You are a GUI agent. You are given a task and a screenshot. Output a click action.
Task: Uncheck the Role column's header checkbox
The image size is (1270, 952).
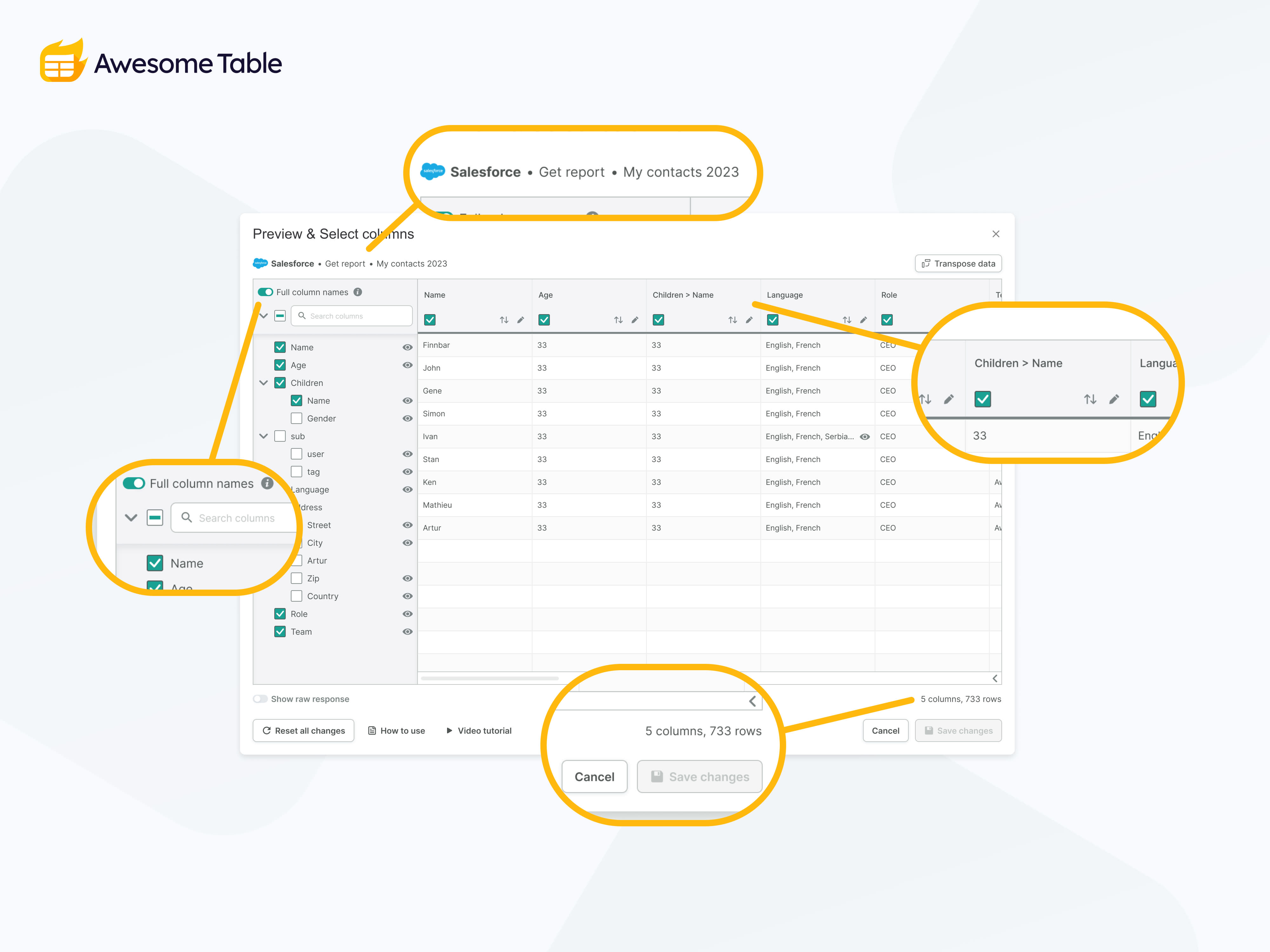click(887, 320)
